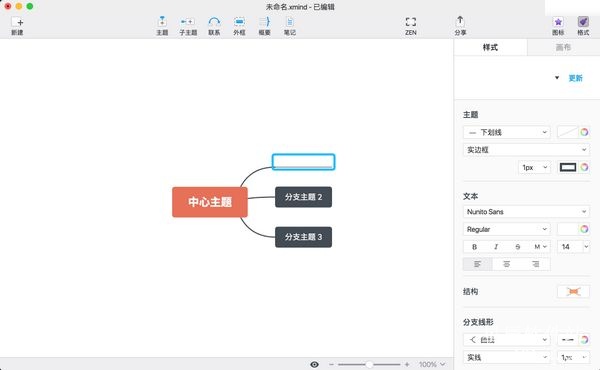Open the Nunito Sans font dropdown
The width and height of the screenshot is (600, 370).
[x=526, y=212]
